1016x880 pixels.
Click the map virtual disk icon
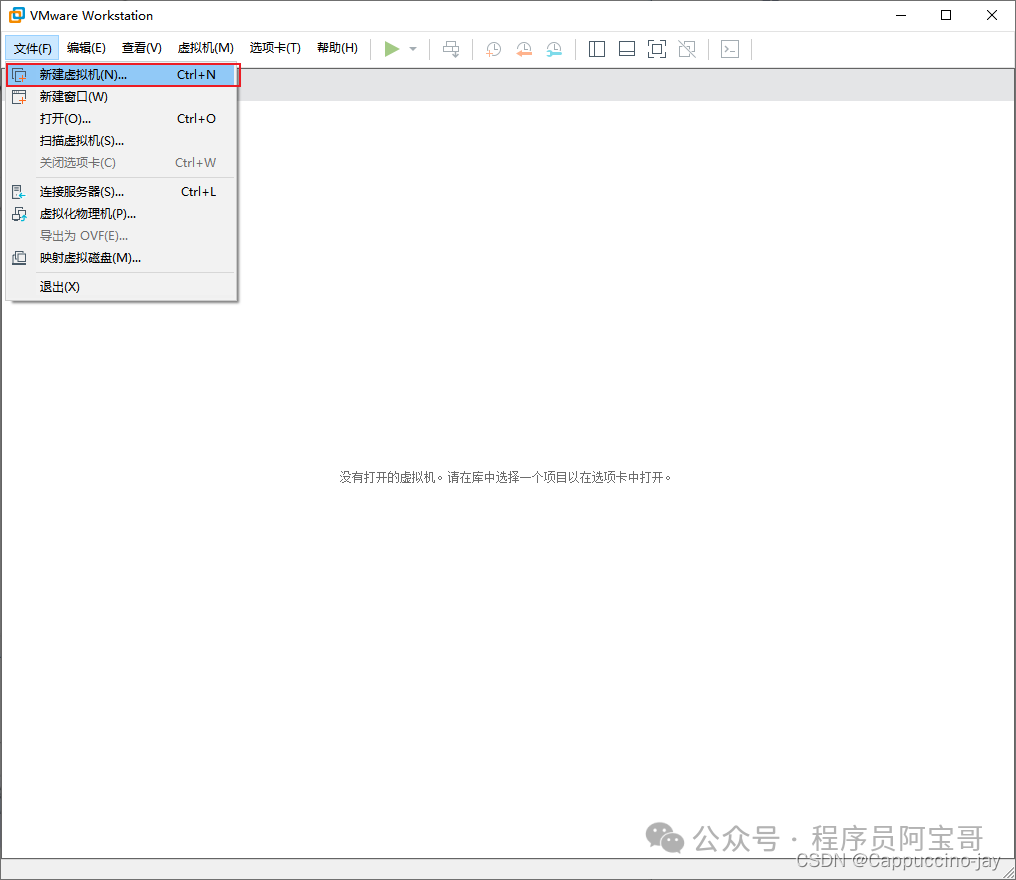19,258
